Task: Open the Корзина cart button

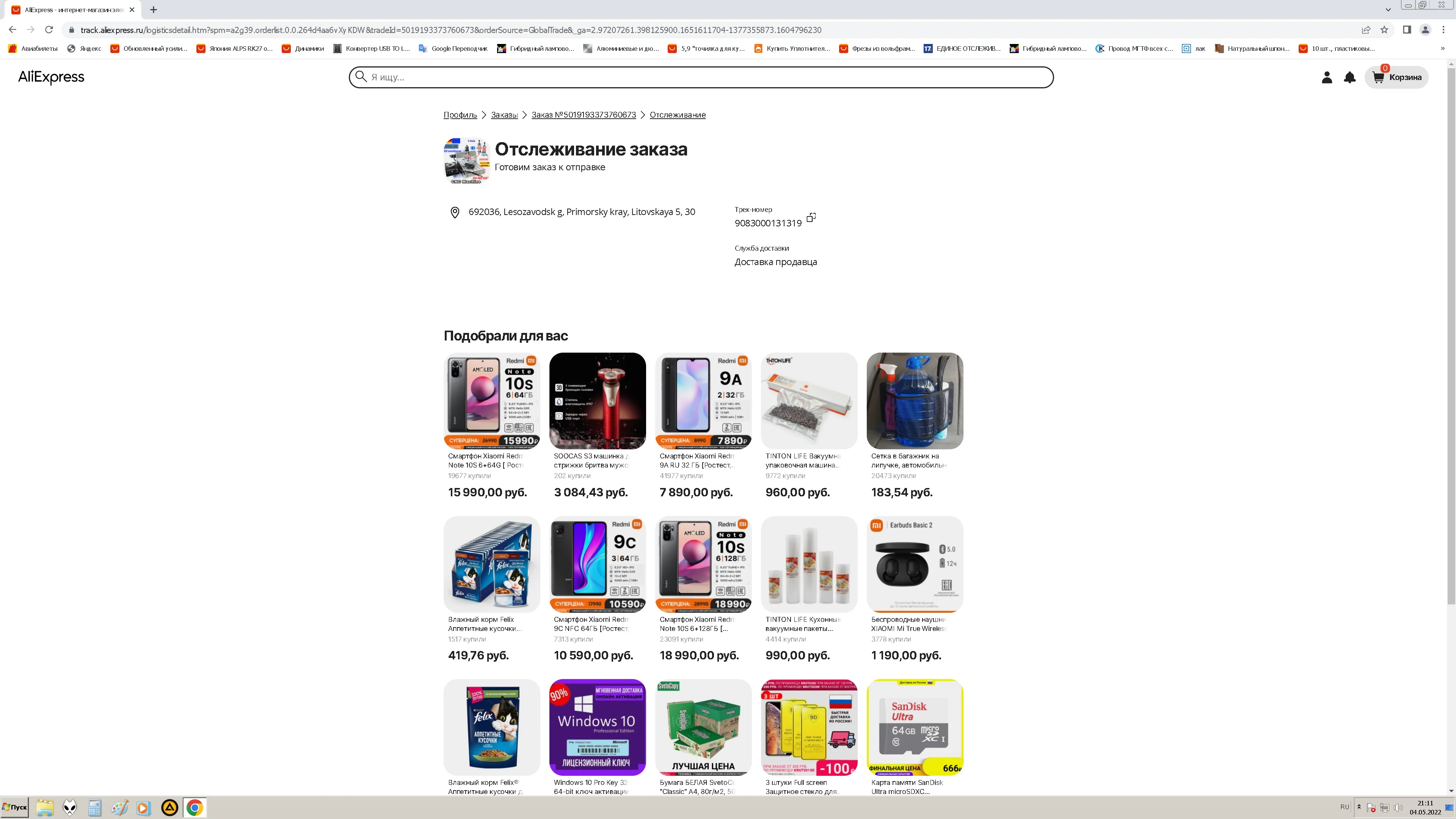Action: coord(1396,77)
